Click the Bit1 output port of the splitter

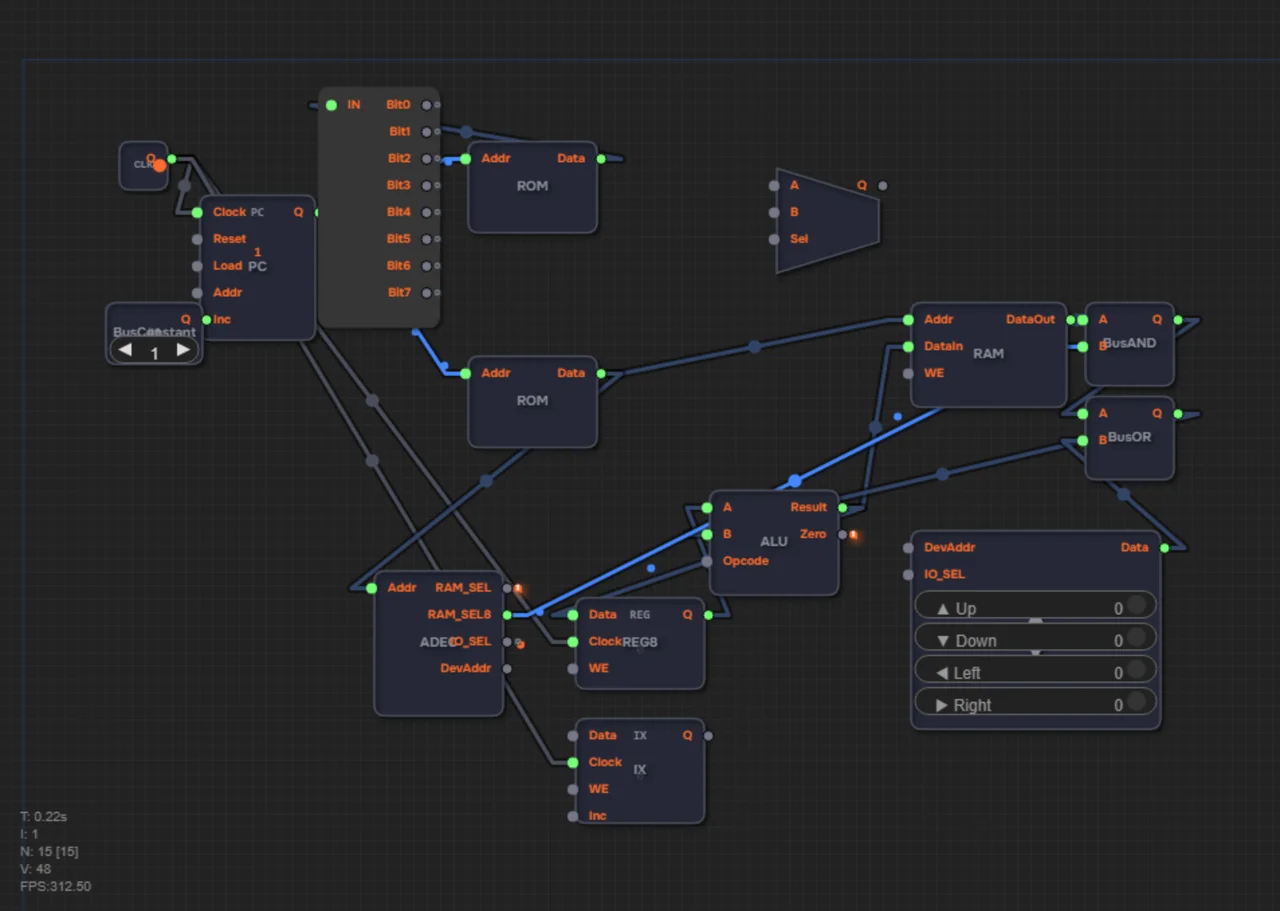coord(427,132)
